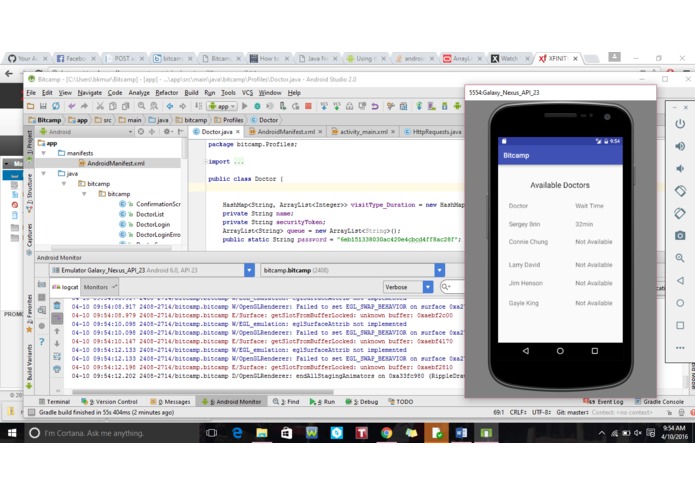Tap the phone screen Home button
This screenshot has width=695, height=494.
[x=560, y=350]
